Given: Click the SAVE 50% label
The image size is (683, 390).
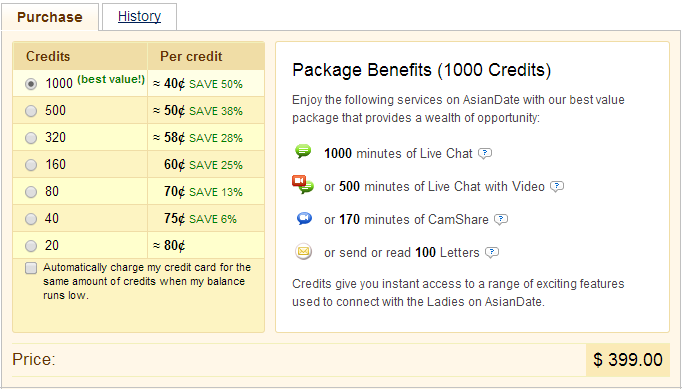Looking at the screenshot, I should 216,84.
